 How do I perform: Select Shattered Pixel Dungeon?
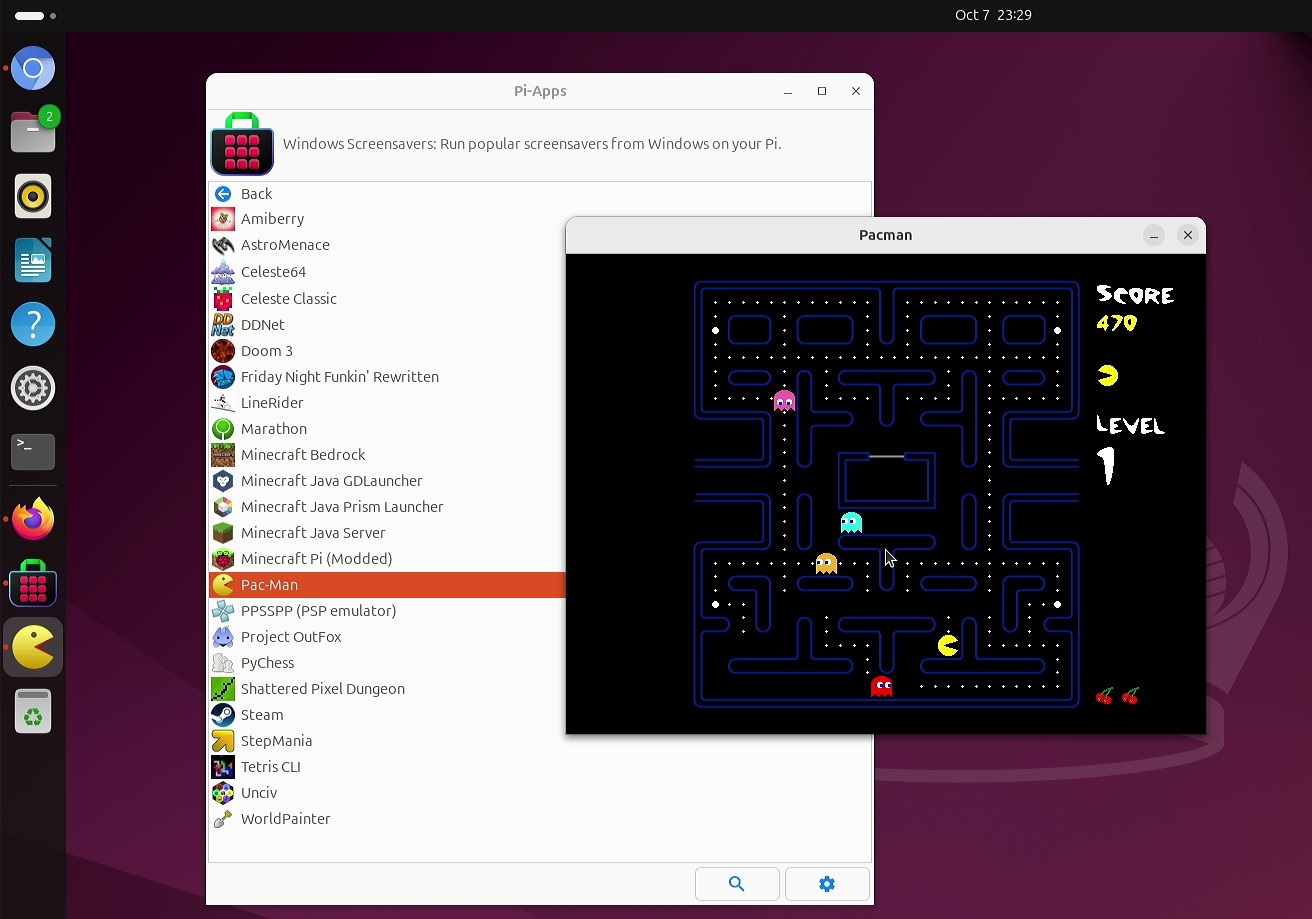pyautogui.click(x=322, y=689)
